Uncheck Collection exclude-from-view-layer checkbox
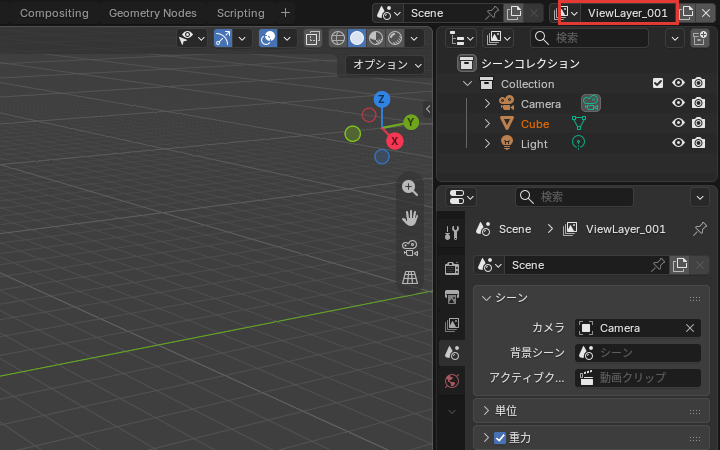 (x=658, y=83)
